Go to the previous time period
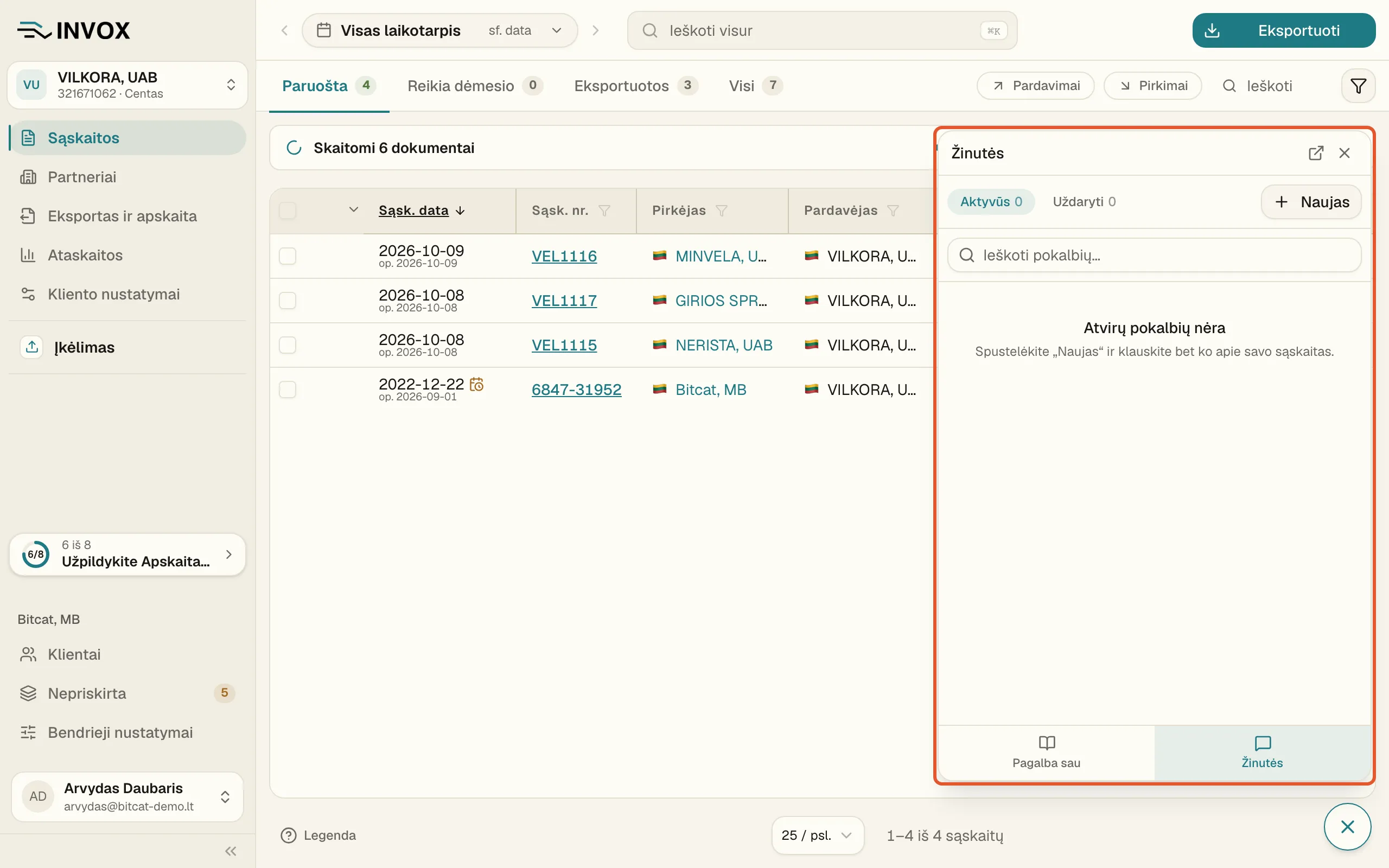 point(285,30)
